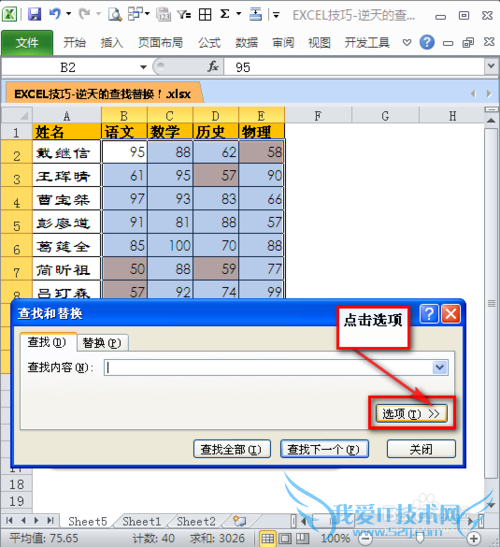The image size is (500, 547).
Task: Expand the formula bar arrow
Action: [491, 66]
